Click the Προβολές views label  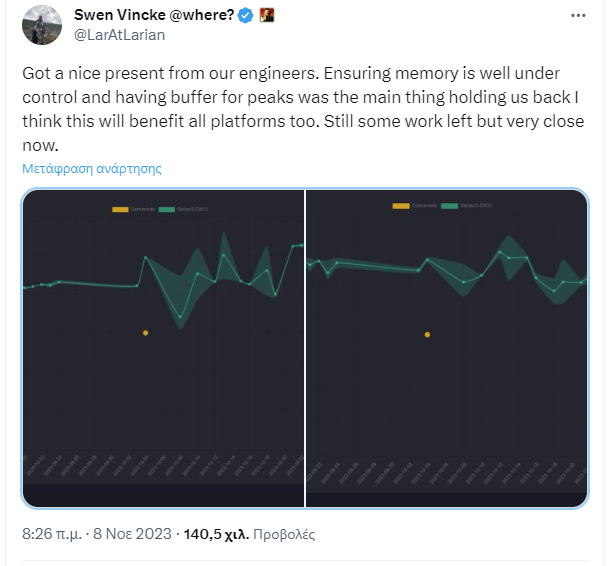click(283, 534)
